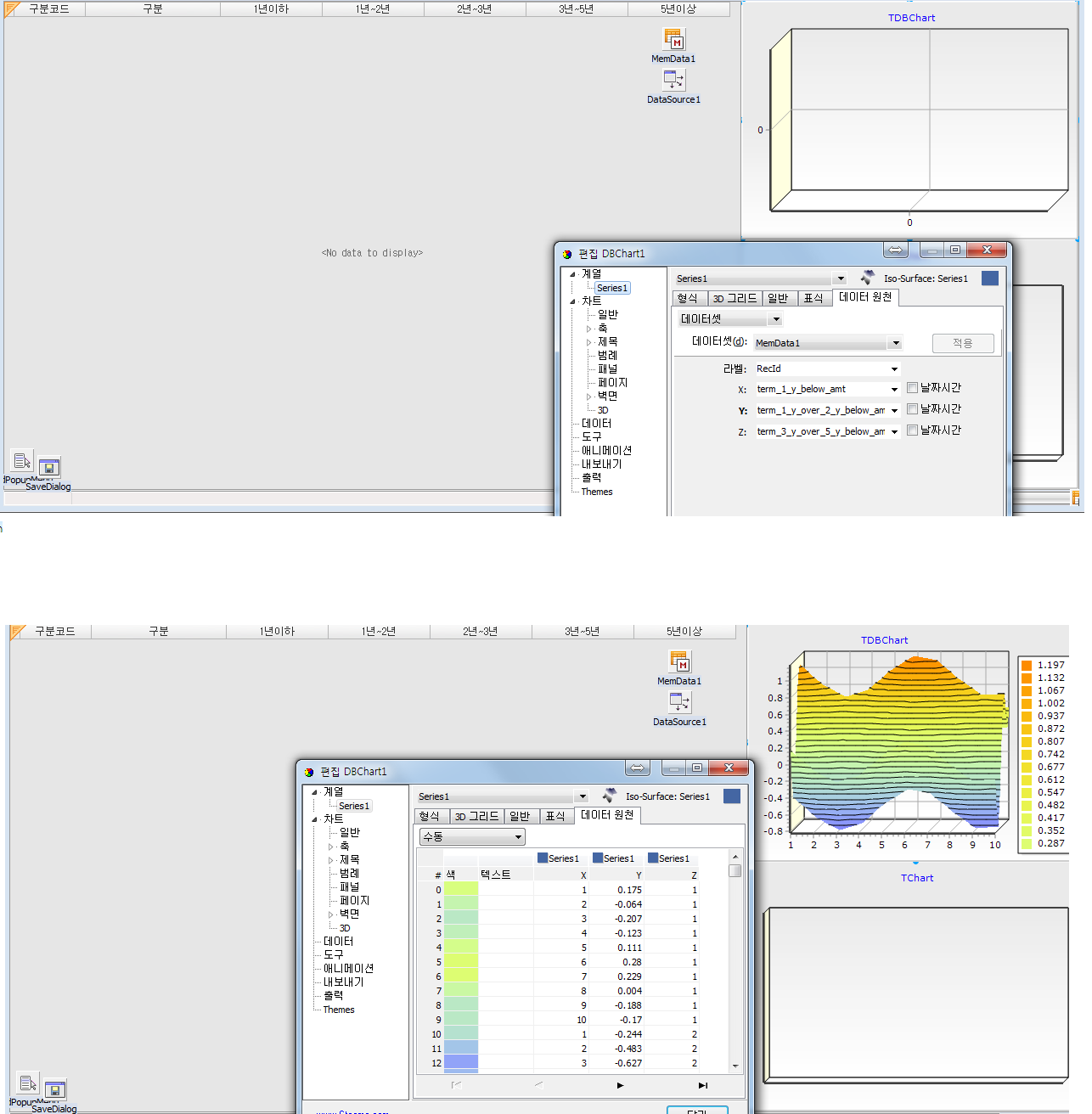The image size is (1092, 1114).
Task: Expand the 제목 tree node in upper dialog
Action: (589, 342)
